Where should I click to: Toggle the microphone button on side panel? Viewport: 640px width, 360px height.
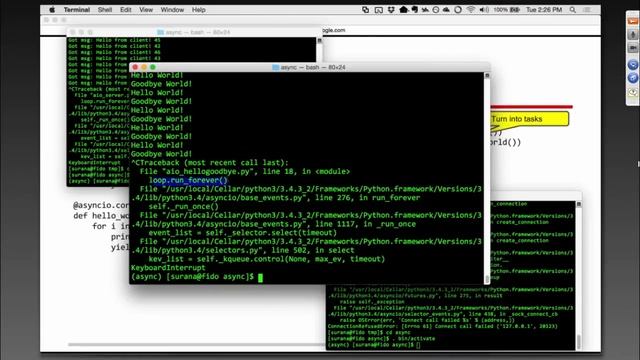[633, 35]
